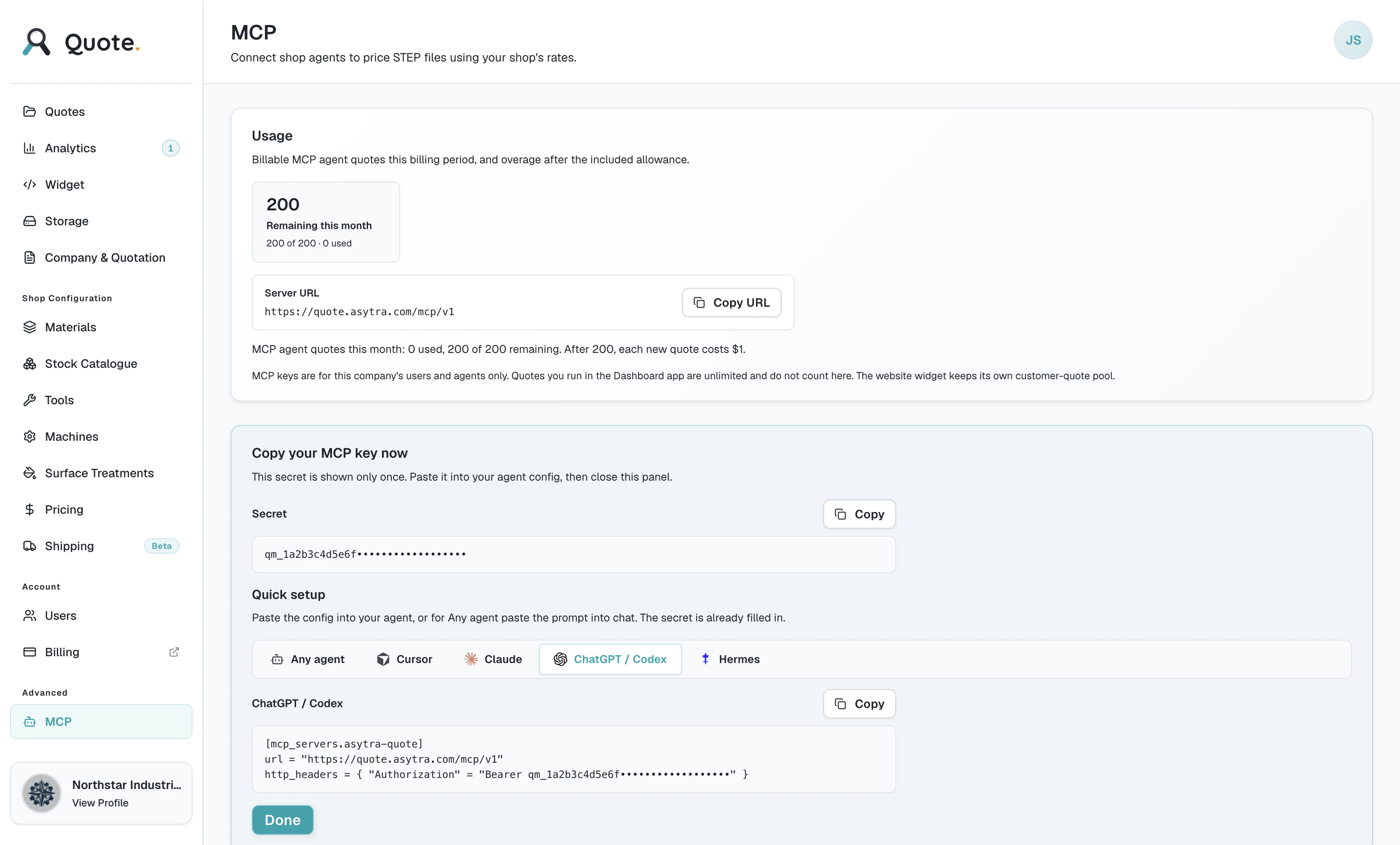The width and height of the screenshot is (1400, 845).
Task: Switch to the Hermes tab
Action: (730, 659)
